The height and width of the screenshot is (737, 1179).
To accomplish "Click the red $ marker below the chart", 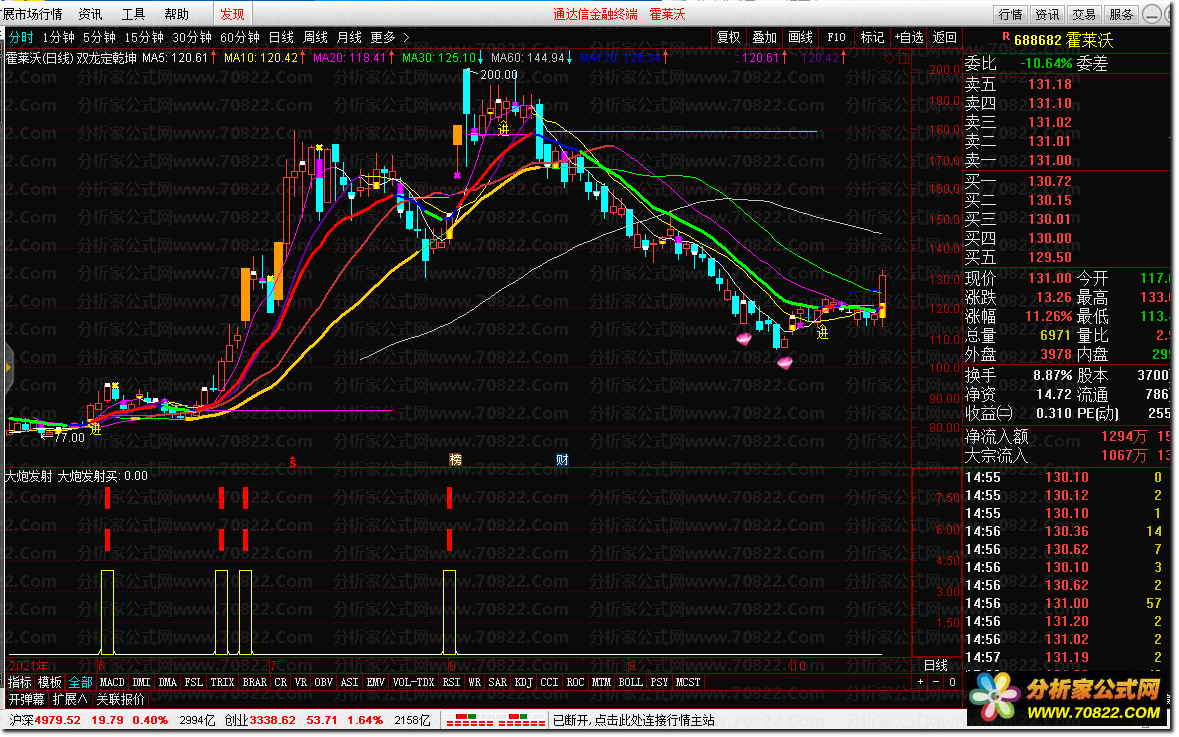I will pyautogui.click(x=292, y=462).
